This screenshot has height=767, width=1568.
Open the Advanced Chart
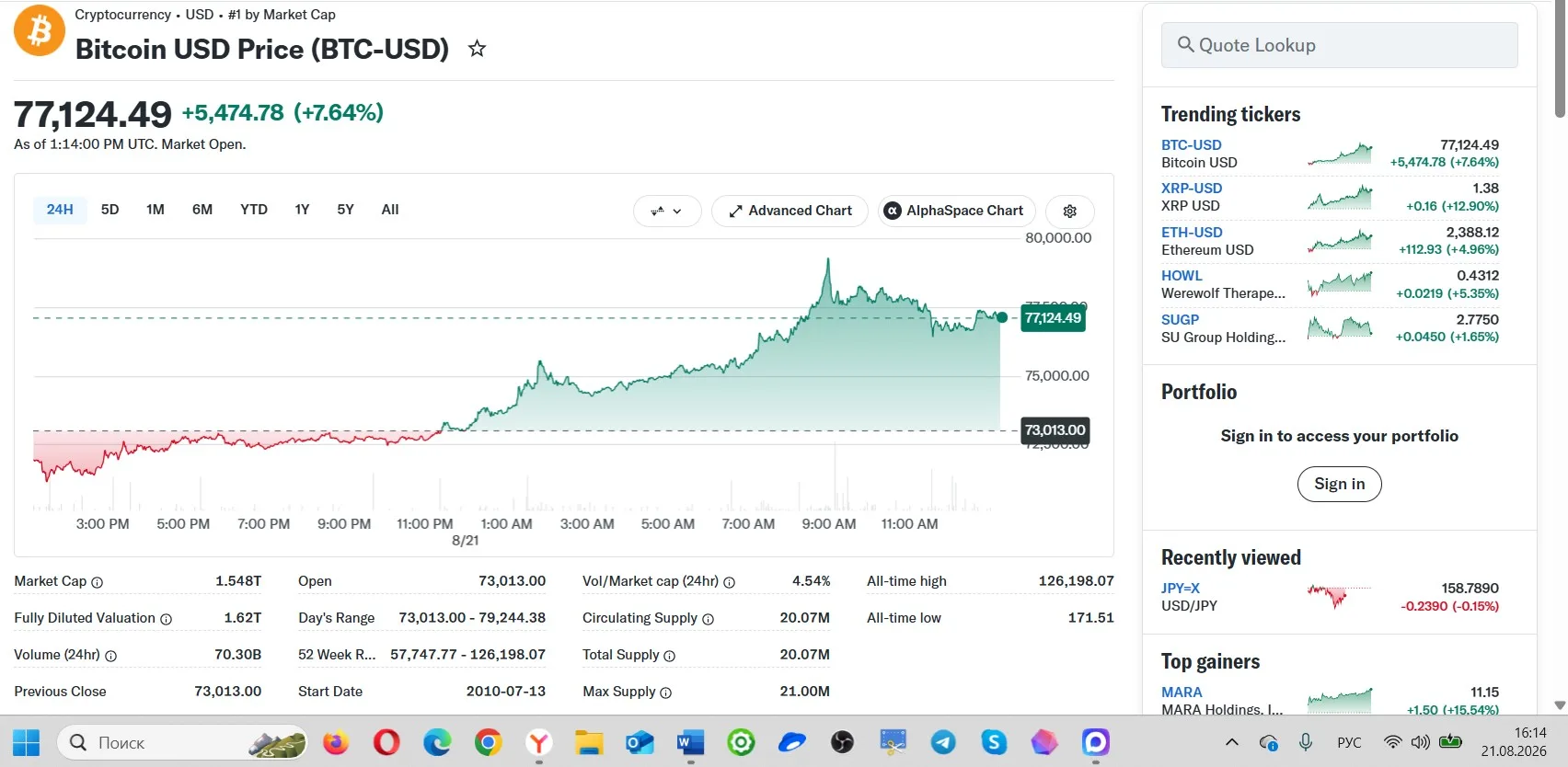(790, 211)
